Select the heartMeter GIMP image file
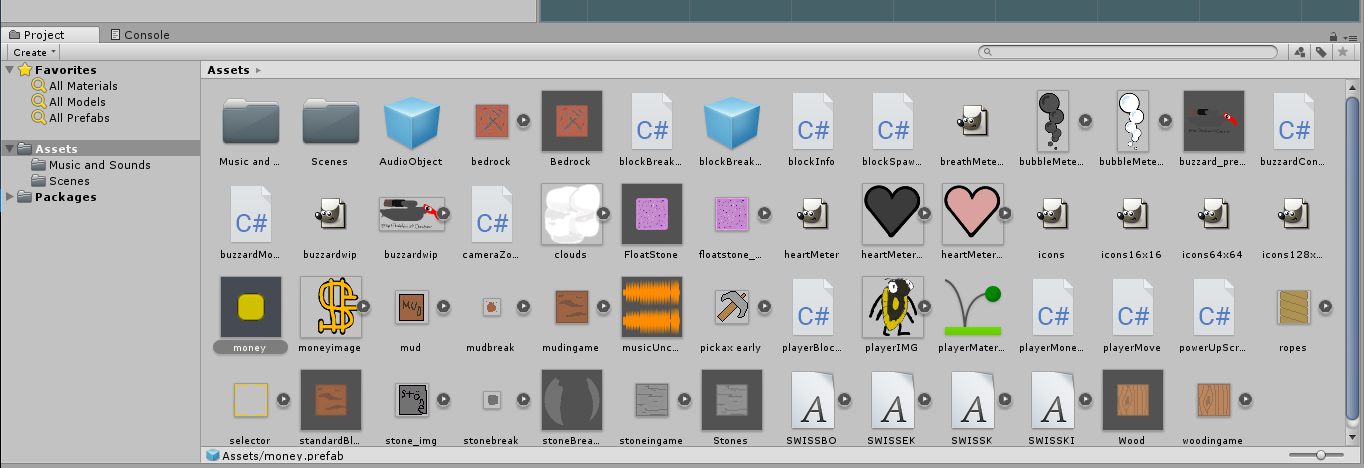Viewport: 1364px width, 468px height. 812,214
